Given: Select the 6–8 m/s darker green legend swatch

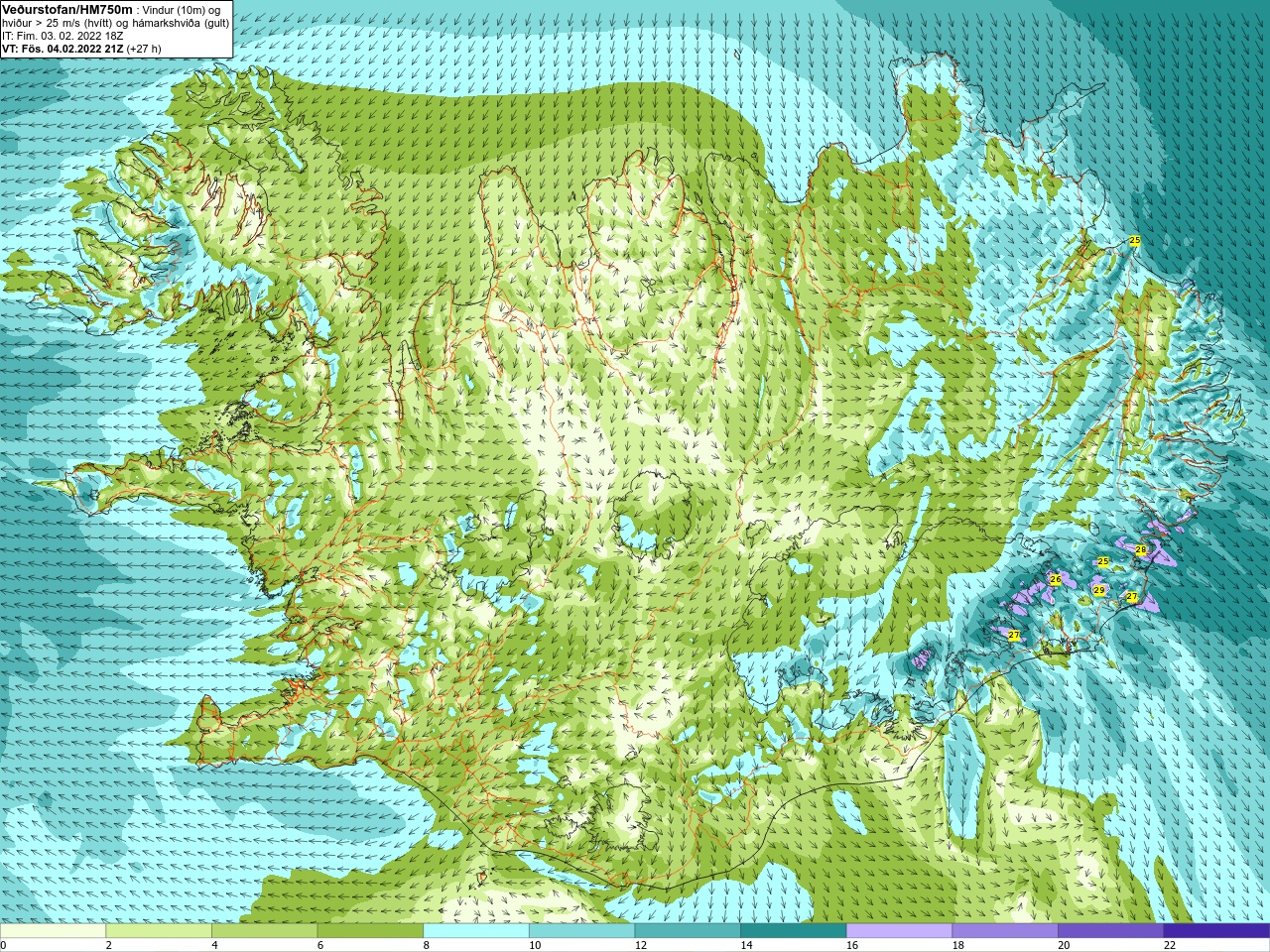Looking at the screenshot, I should [x=370, y=931].
